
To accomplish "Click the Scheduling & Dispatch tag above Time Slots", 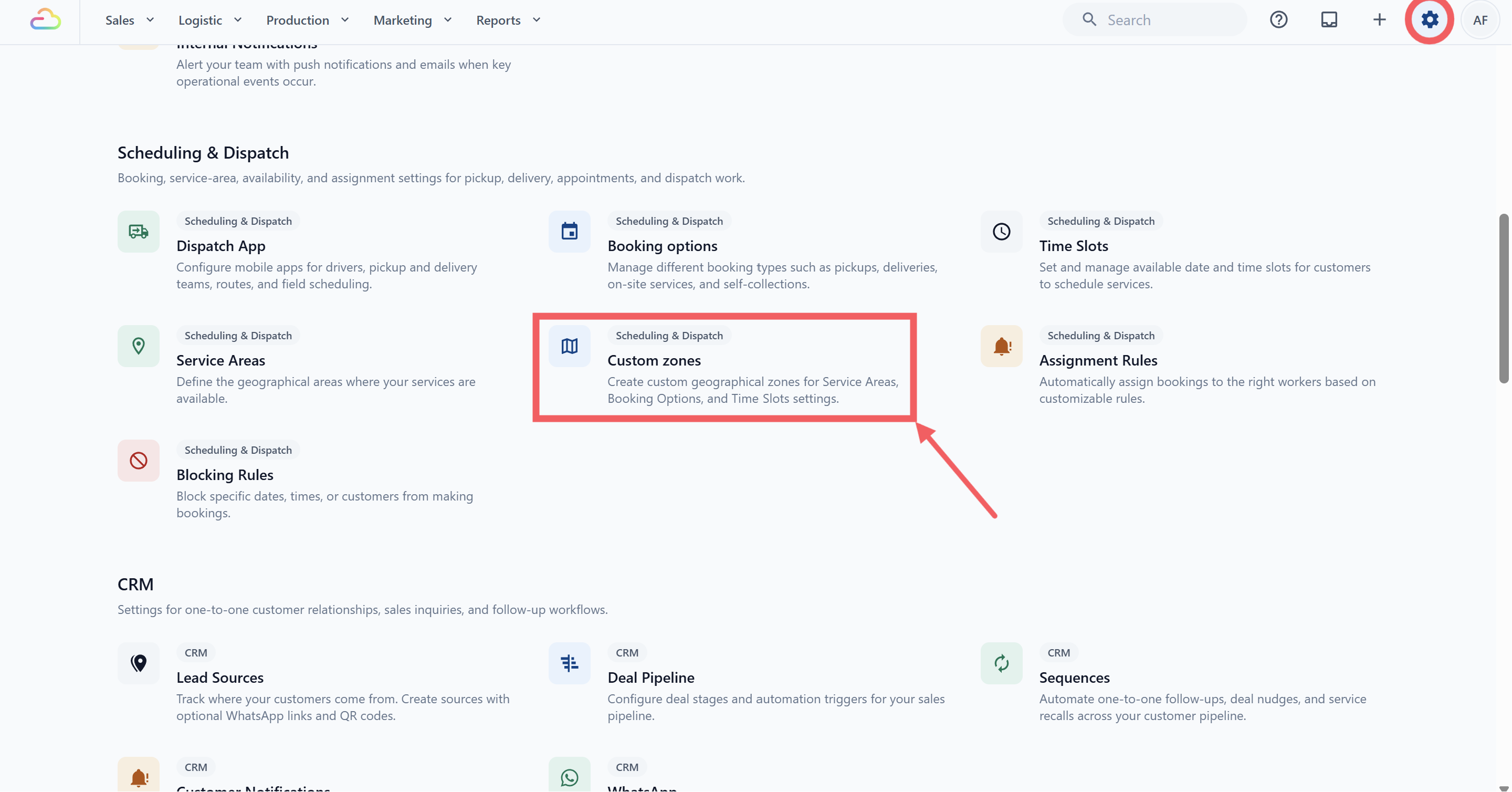I will tap(1100, 221).
